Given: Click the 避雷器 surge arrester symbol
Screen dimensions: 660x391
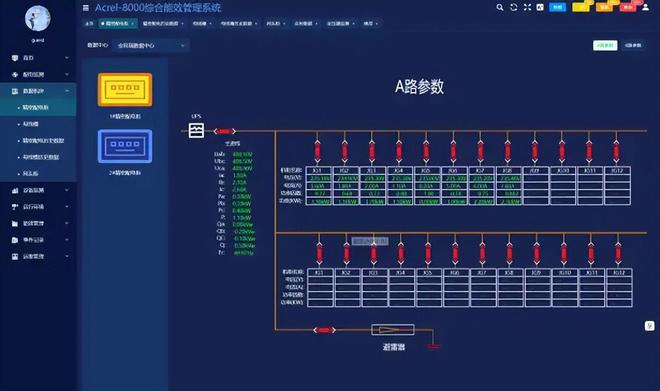Looking at the screenshot, I should point(393,330).
